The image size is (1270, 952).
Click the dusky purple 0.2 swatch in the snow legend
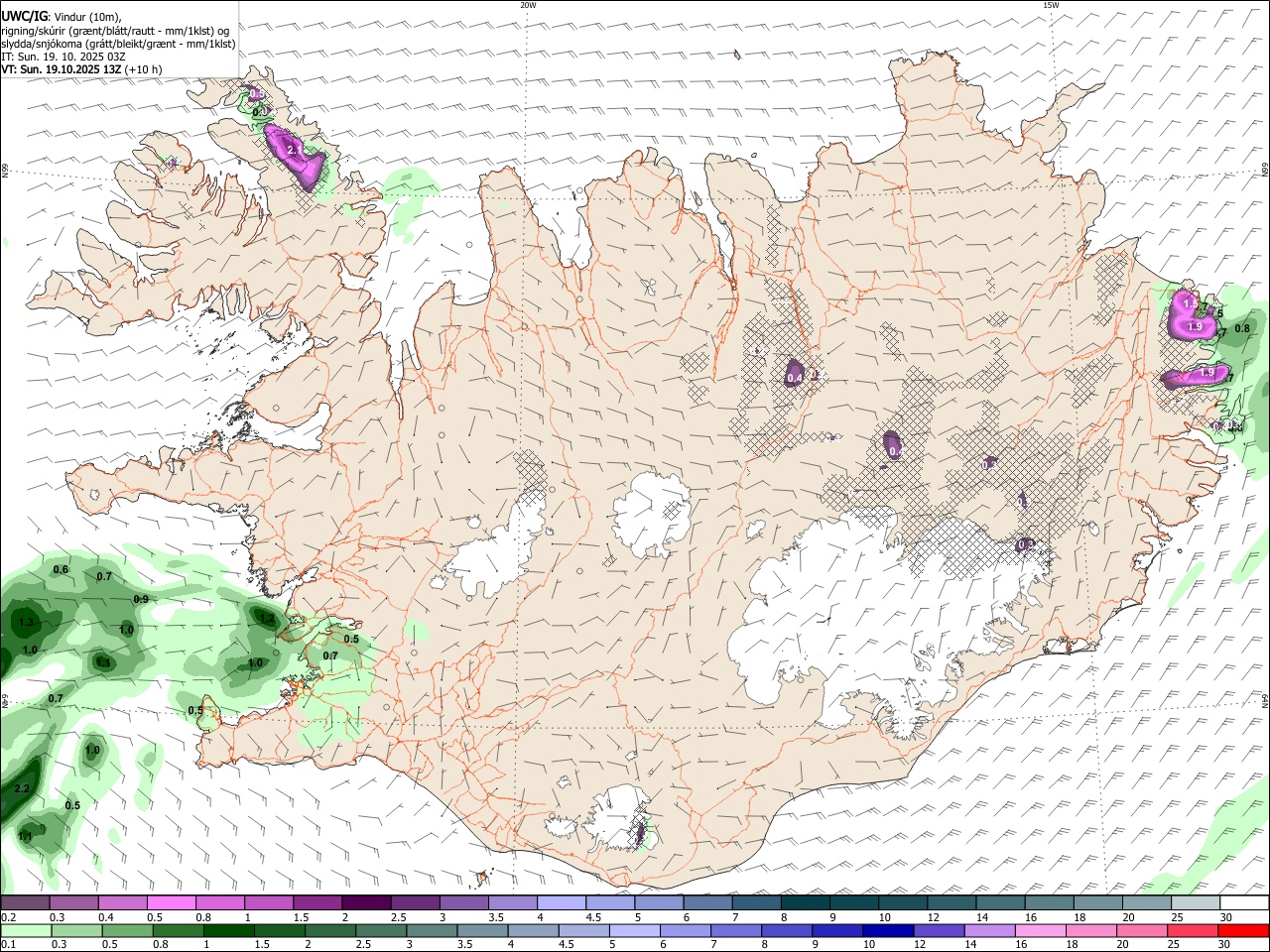[25, 903]
